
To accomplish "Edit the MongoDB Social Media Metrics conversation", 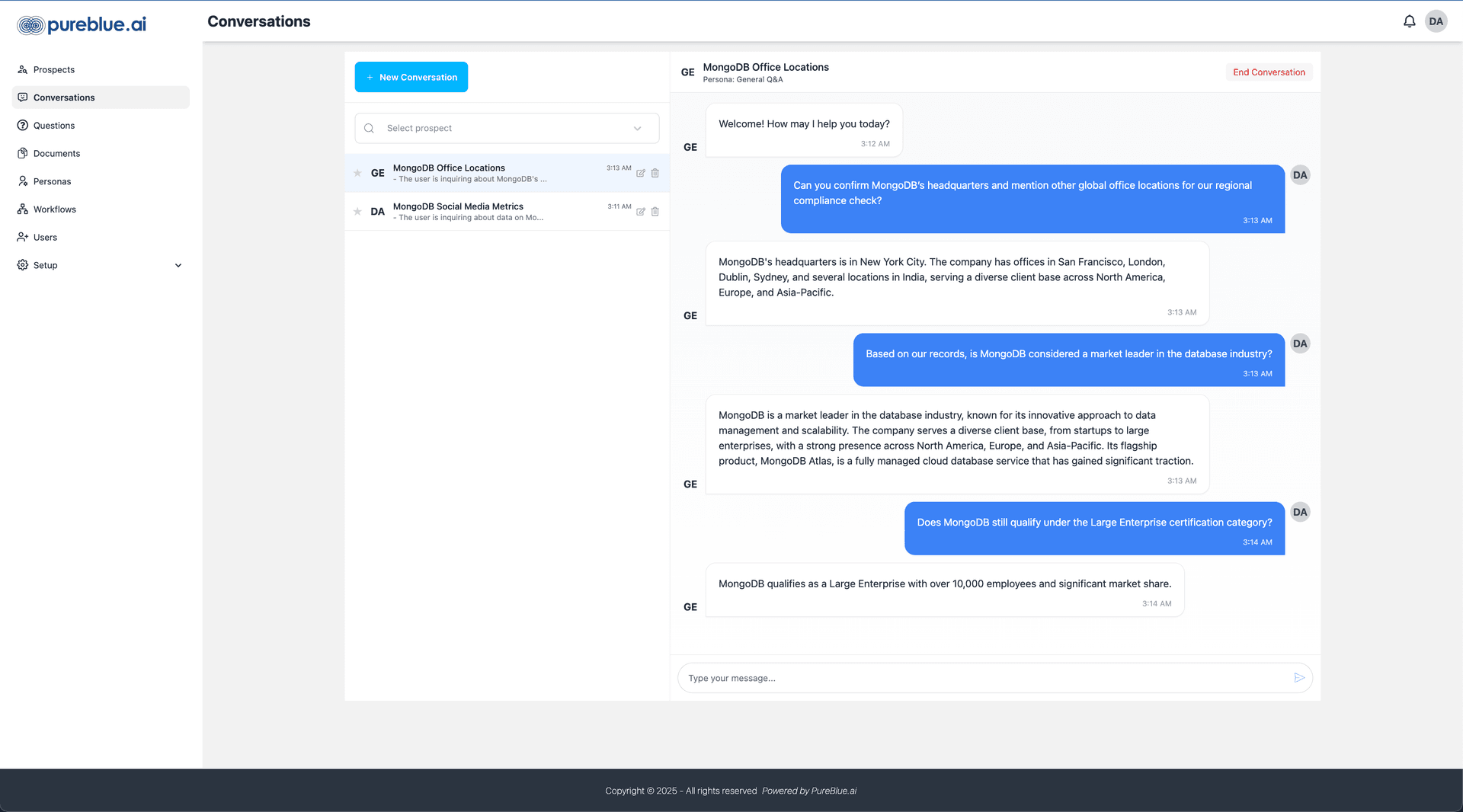I will 641,212.
